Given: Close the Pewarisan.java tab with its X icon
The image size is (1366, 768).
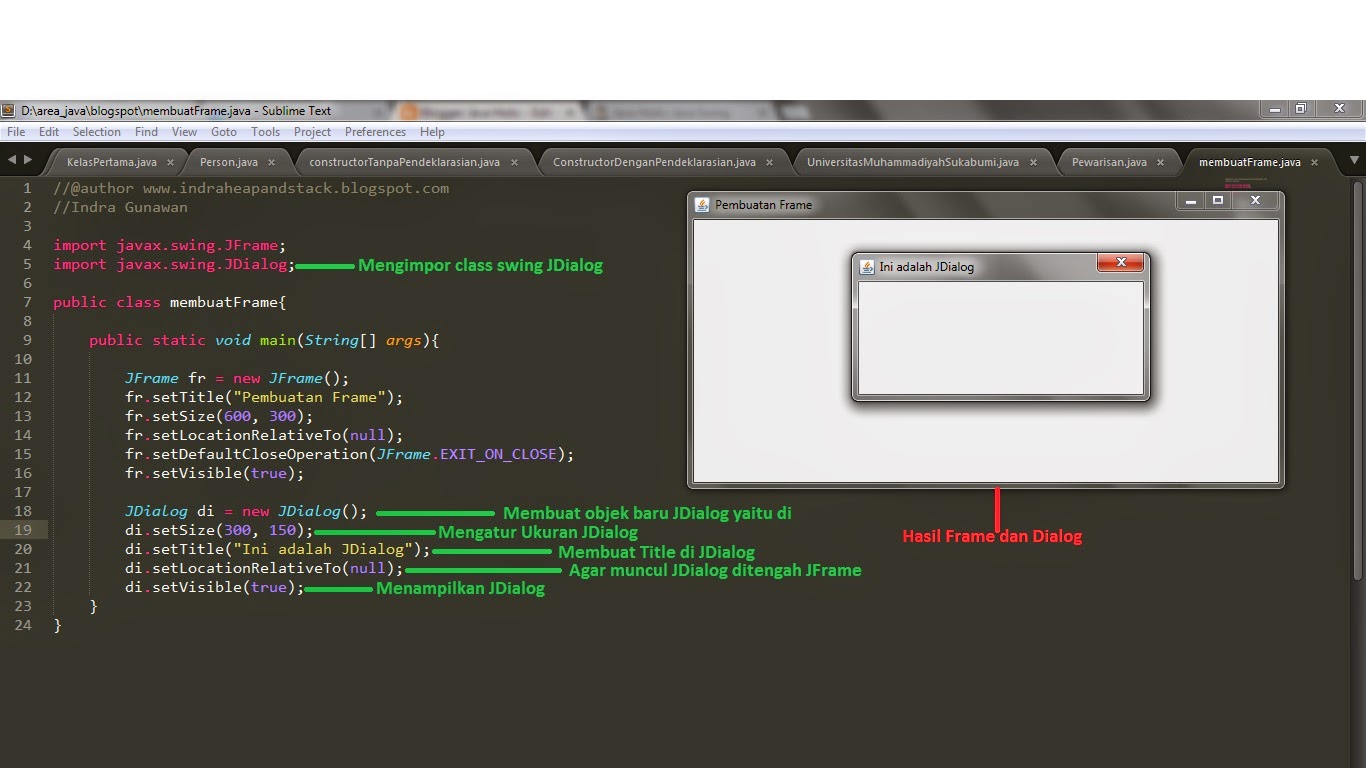Looking at the screenshot, I should [x=1161, y=161].
